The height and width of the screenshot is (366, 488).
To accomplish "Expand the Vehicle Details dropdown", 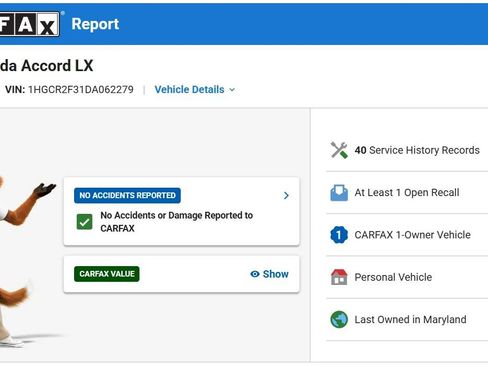I will pyautogui.click(x=195, y=89).
